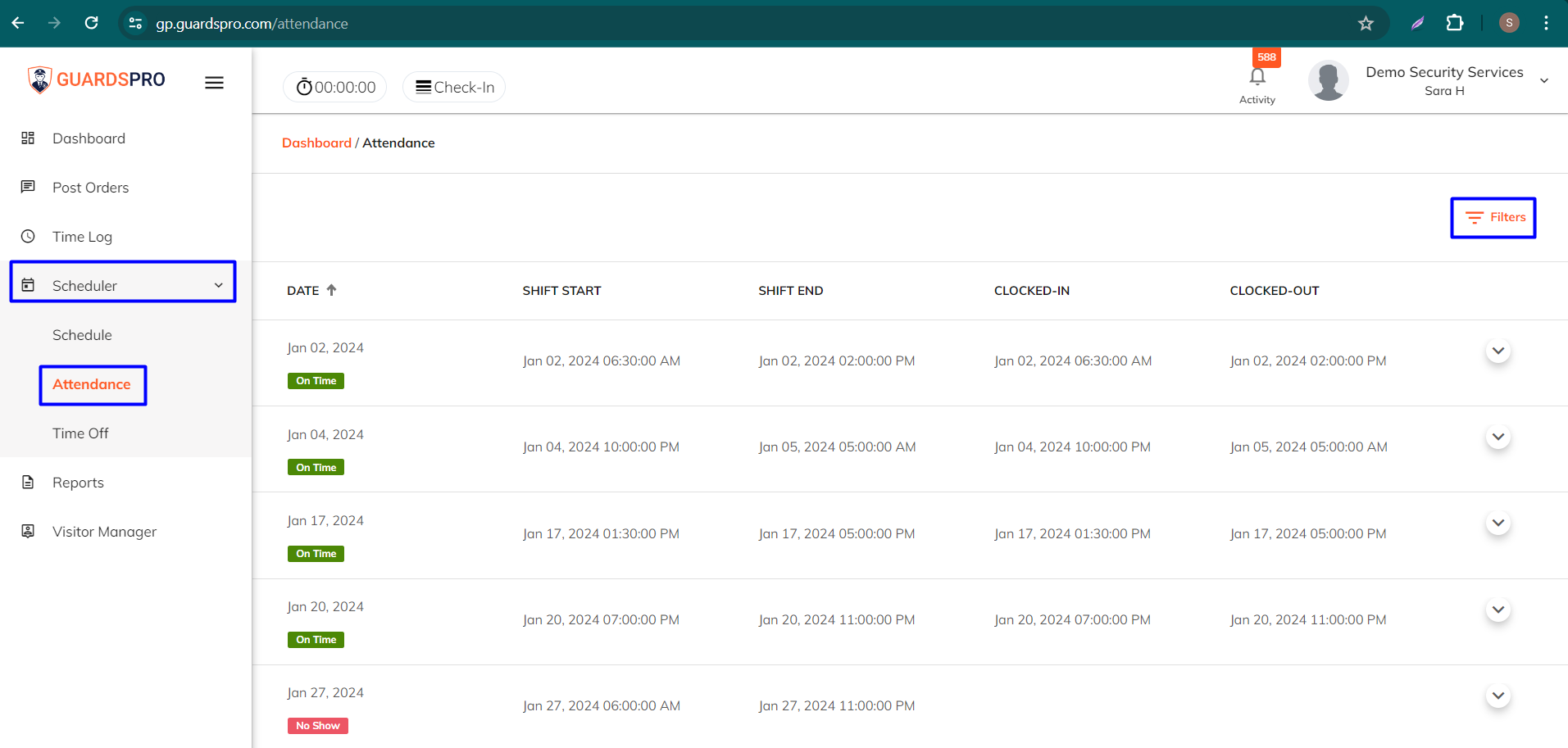This screenshot has height=748, width=1568.
Task: Click clocked-in Jan 17, 2024 01:30:00 PM
Action: tap(1072, 533)
